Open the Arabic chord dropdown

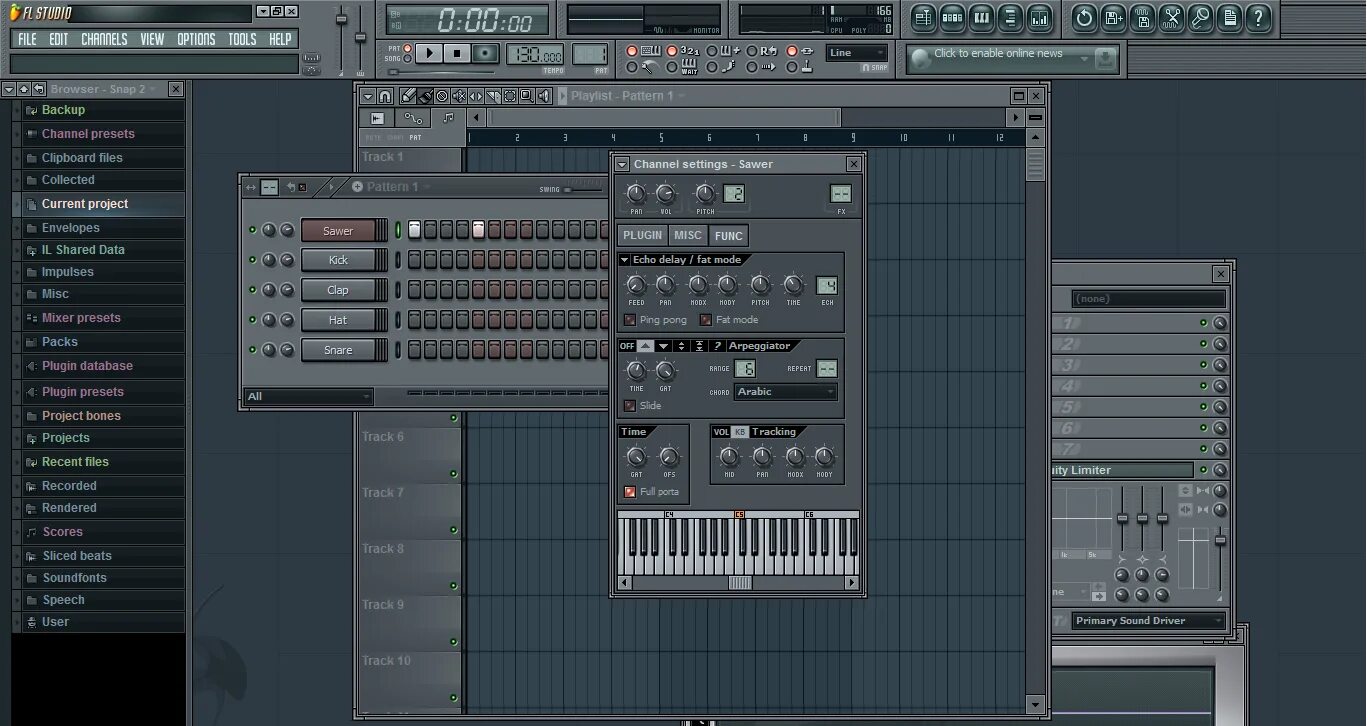click(x=786, y=392)
